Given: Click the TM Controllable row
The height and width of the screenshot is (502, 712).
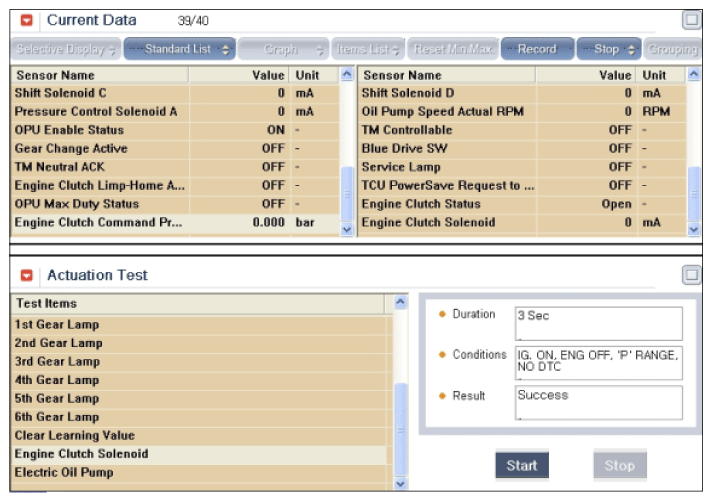Looking at the screenshot, I should 522,130.
